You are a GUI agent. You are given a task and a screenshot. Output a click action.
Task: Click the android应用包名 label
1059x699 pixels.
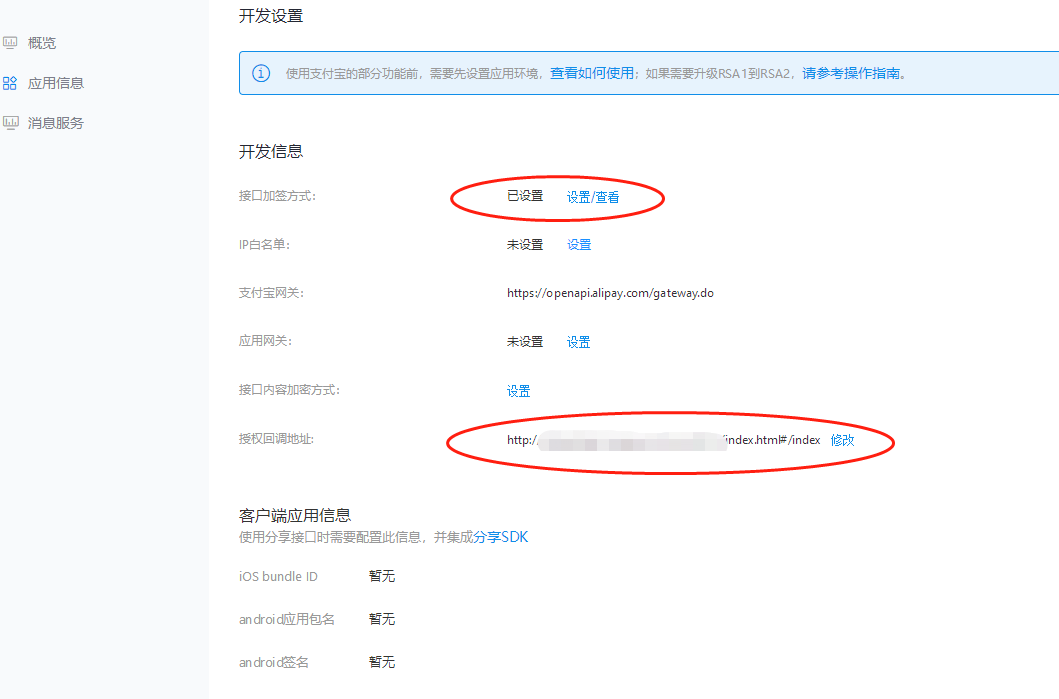coord(286,619)
